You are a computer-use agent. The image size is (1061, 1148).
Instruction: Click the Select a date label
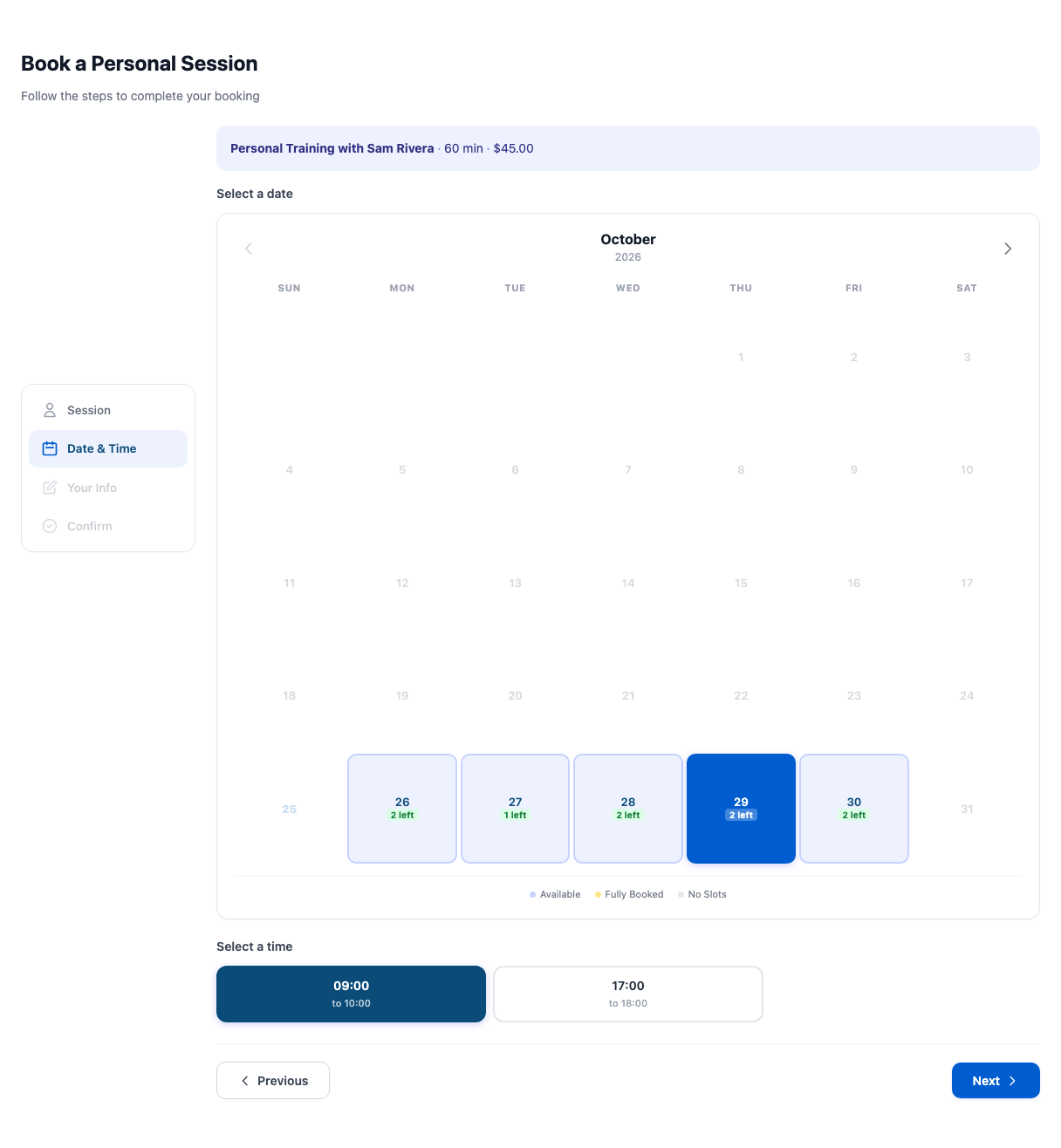click(x=255, y=194)
